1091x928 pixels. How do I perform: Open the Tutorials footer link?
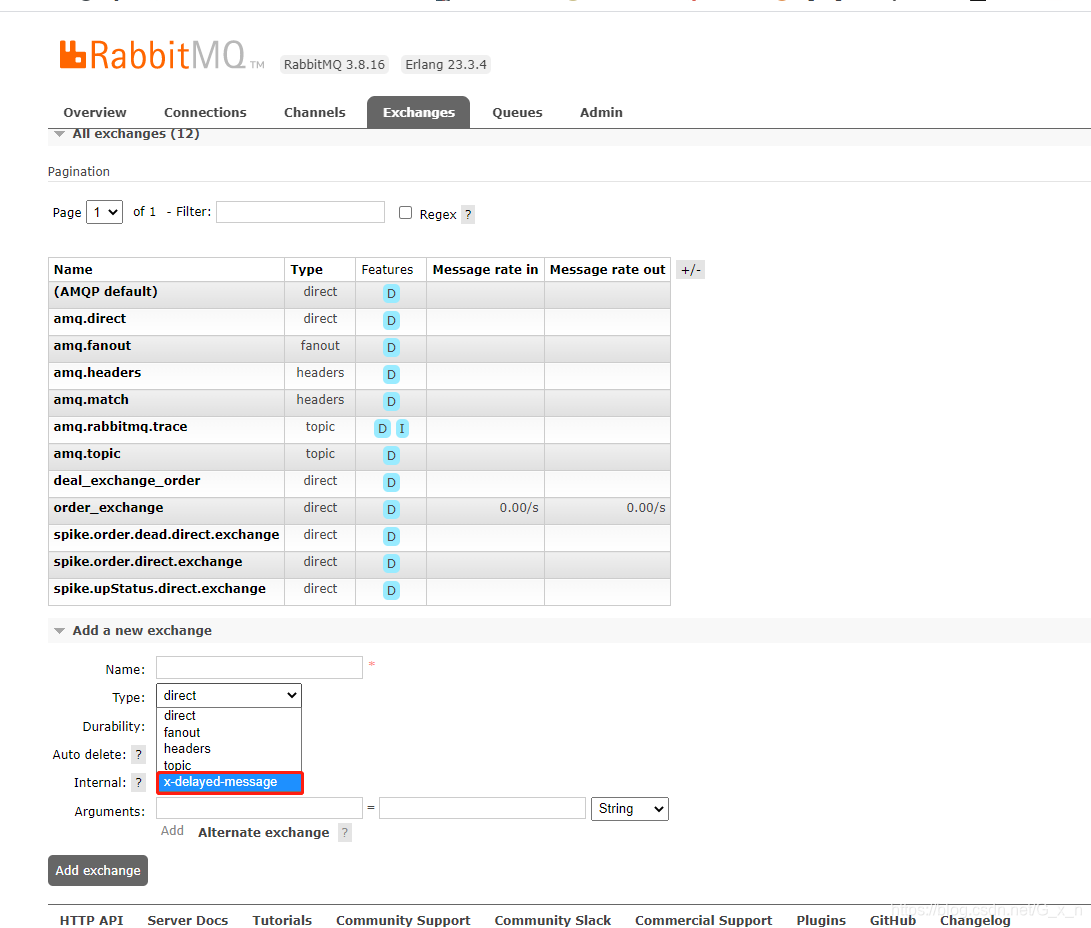tap(282, 920)
